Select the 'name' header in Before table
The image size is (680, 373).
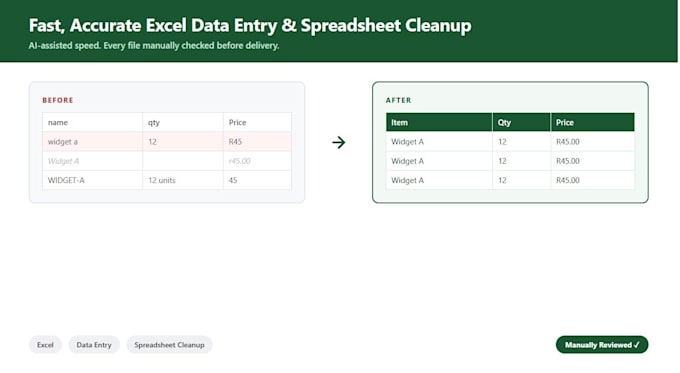tap(92, 122)
